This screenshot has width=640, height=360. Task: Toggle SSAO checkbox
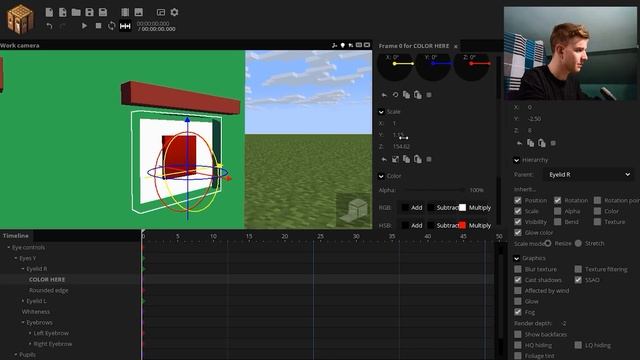pos(578,280)
